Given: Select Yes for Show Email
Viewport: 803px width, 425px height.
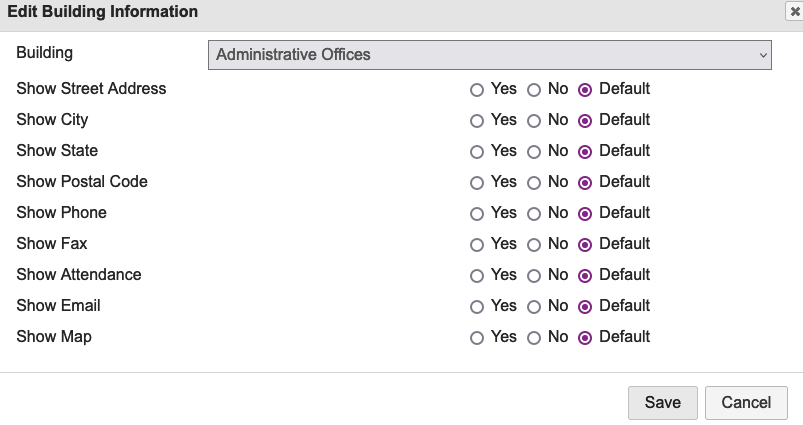Looking at the screenshot, I should pos(477,306).
